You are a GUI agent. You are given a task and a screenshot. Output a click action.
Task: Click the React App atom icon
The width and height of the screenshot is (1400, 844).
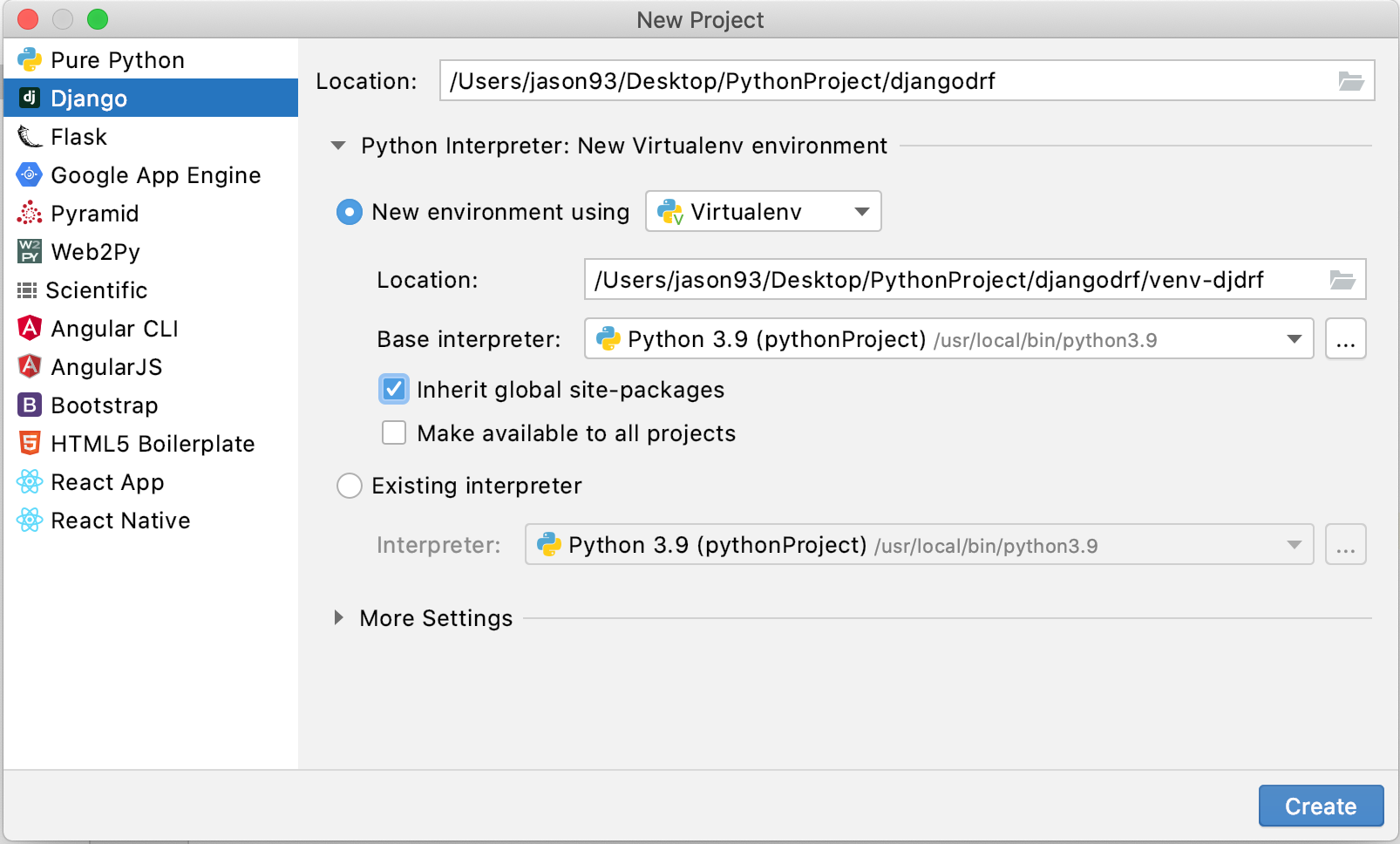click(x=30, y=481)
